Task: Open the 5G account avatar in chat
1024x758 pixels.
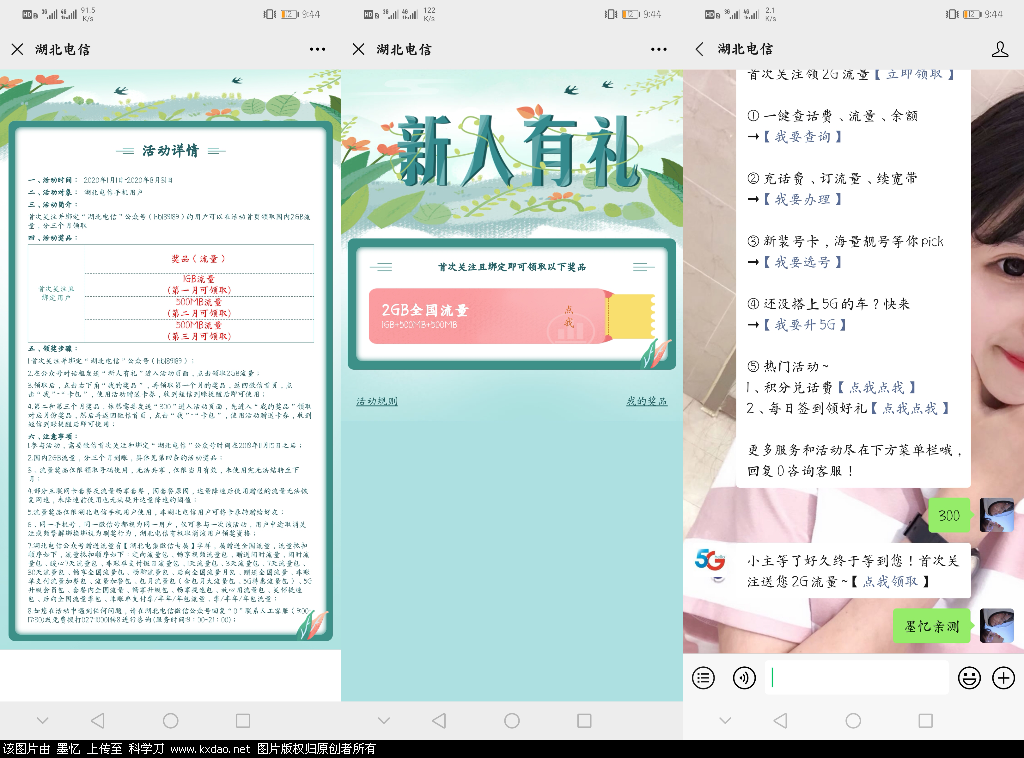Action: tap(710, 564)
